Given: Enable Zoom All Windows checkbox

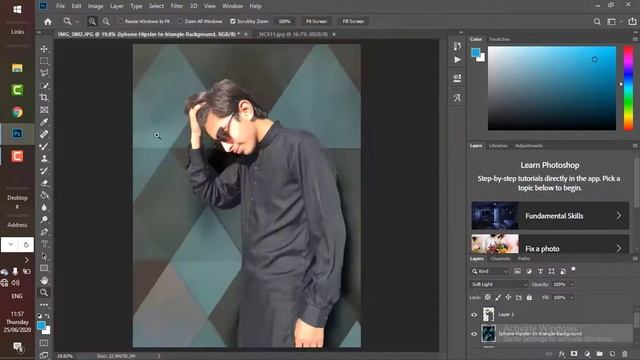Looking at the screenshot, I should 180,21.
